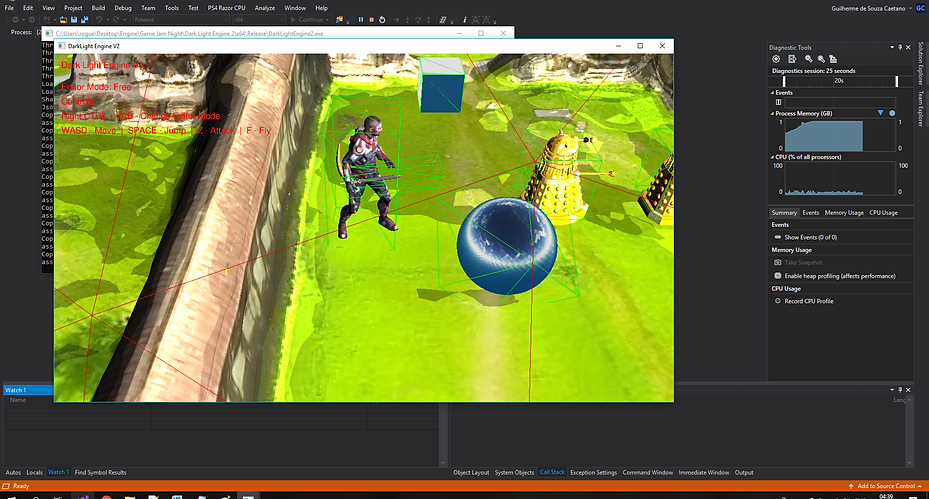Click the Save All icon
Image resolution: width=929 pixels, height=499 pixels.
tap(84, 20)
